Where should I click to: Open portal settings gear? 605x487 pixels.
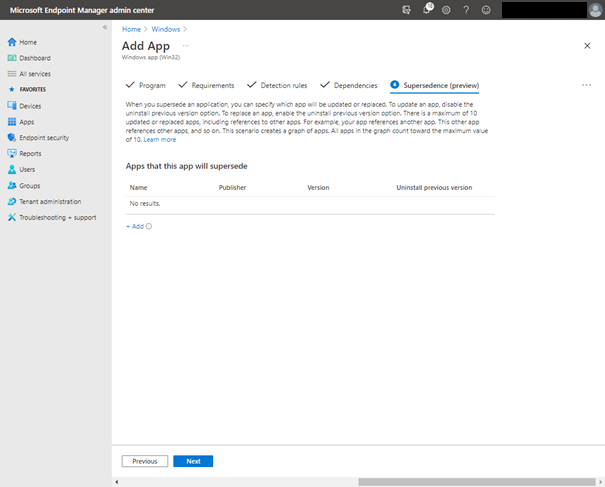coord(446,10)
